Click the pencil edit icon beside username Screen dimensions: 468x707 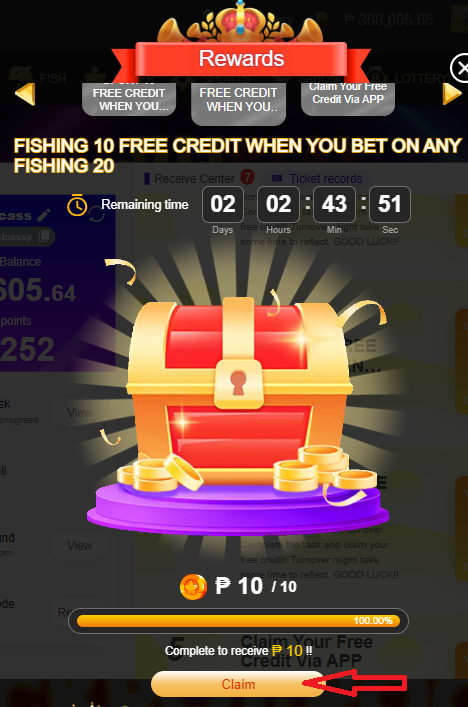pyautogui.click(x=44, y=215)
